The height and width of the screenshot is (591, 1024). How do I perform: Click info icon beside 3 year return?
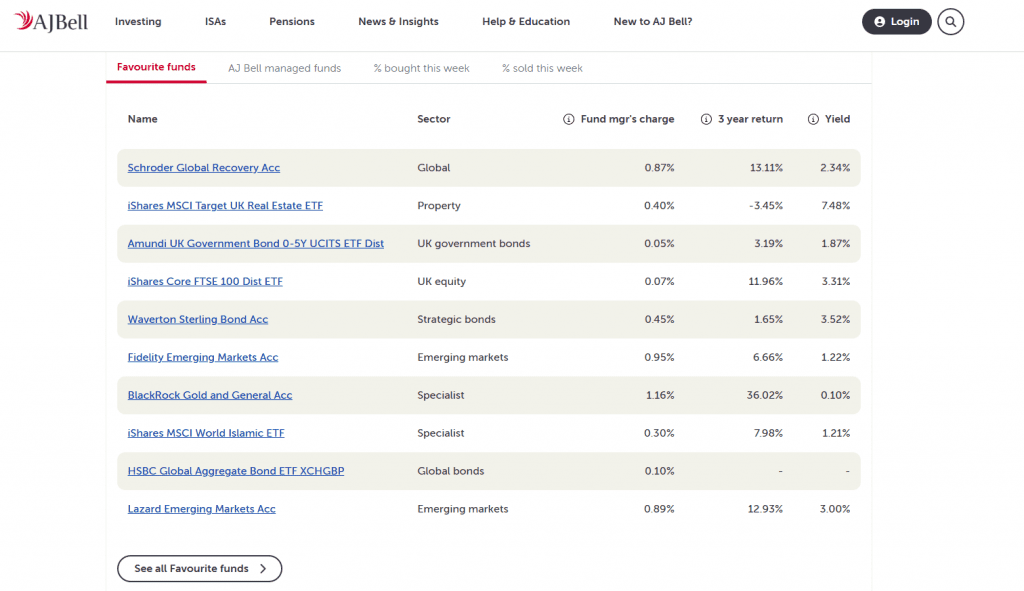click(x=706, y=119)
